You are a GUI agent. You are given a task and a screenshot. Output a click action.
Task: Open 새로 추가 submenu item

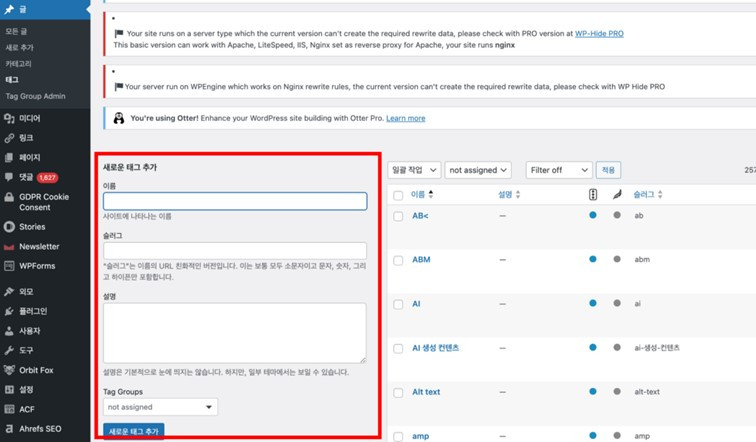20,47
